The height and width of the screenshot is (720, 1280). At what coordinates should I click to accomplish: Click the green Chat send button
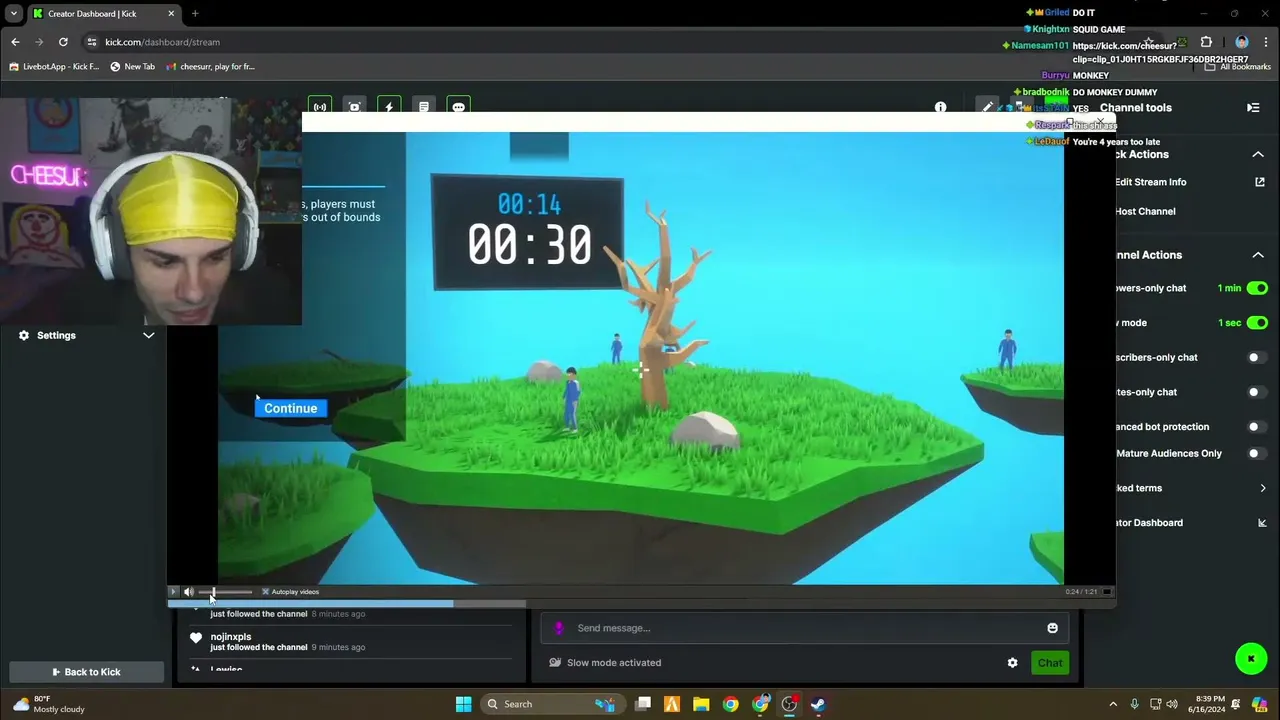pos(1050,663)
